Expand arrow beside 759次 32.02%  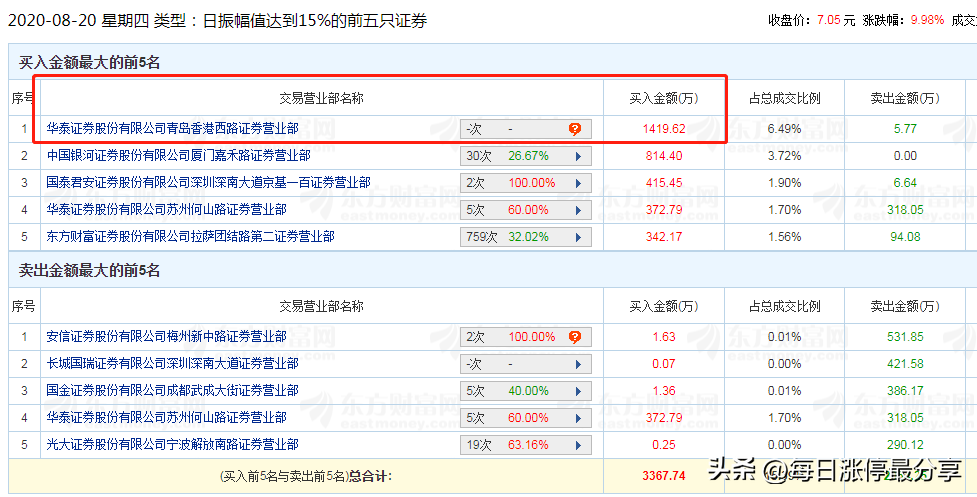(x=578, y=237)
